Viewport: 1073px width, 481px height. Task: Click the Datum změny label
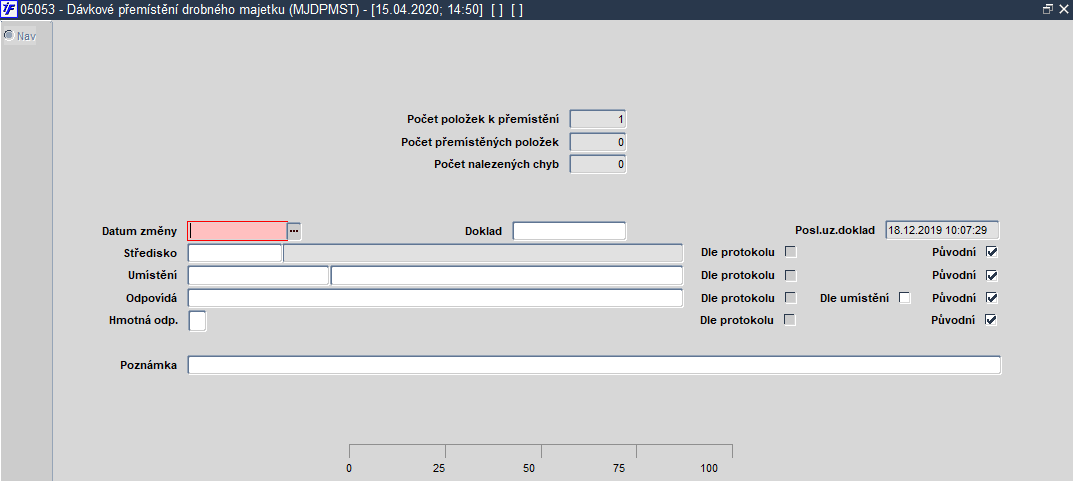click(140, 231)
